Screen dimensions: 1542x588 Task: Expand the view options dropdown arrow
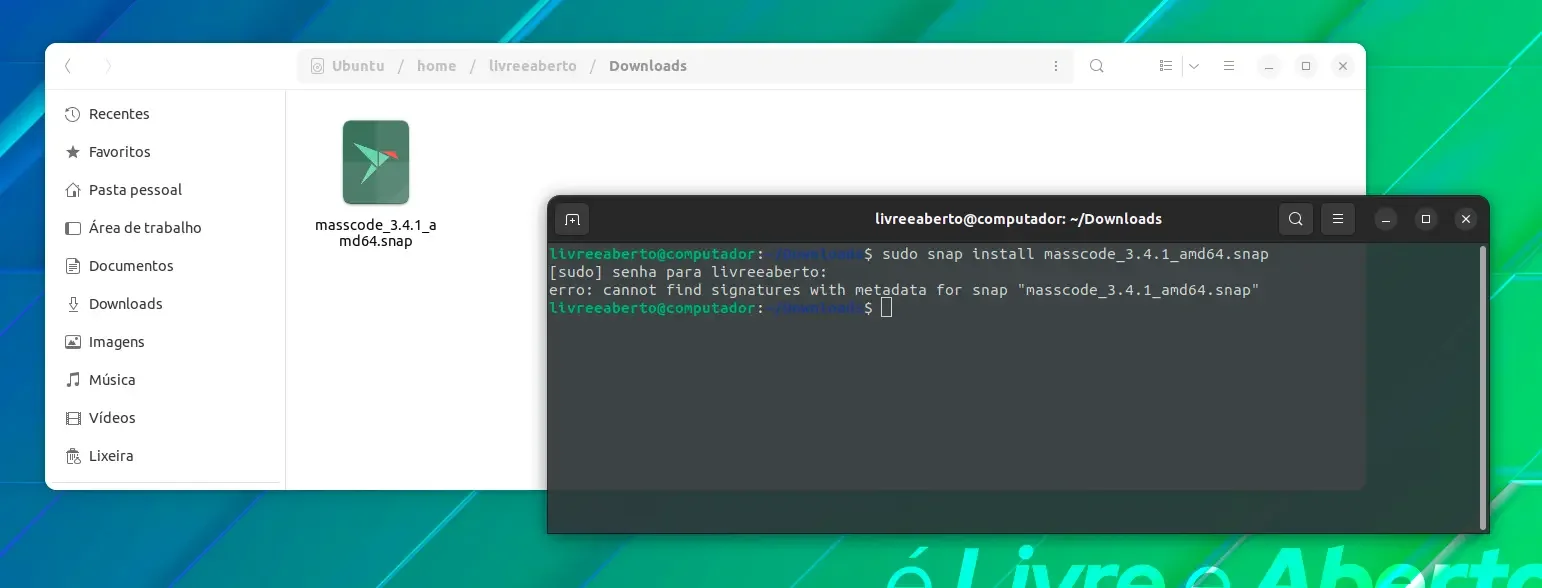(x=1194, y=66)
